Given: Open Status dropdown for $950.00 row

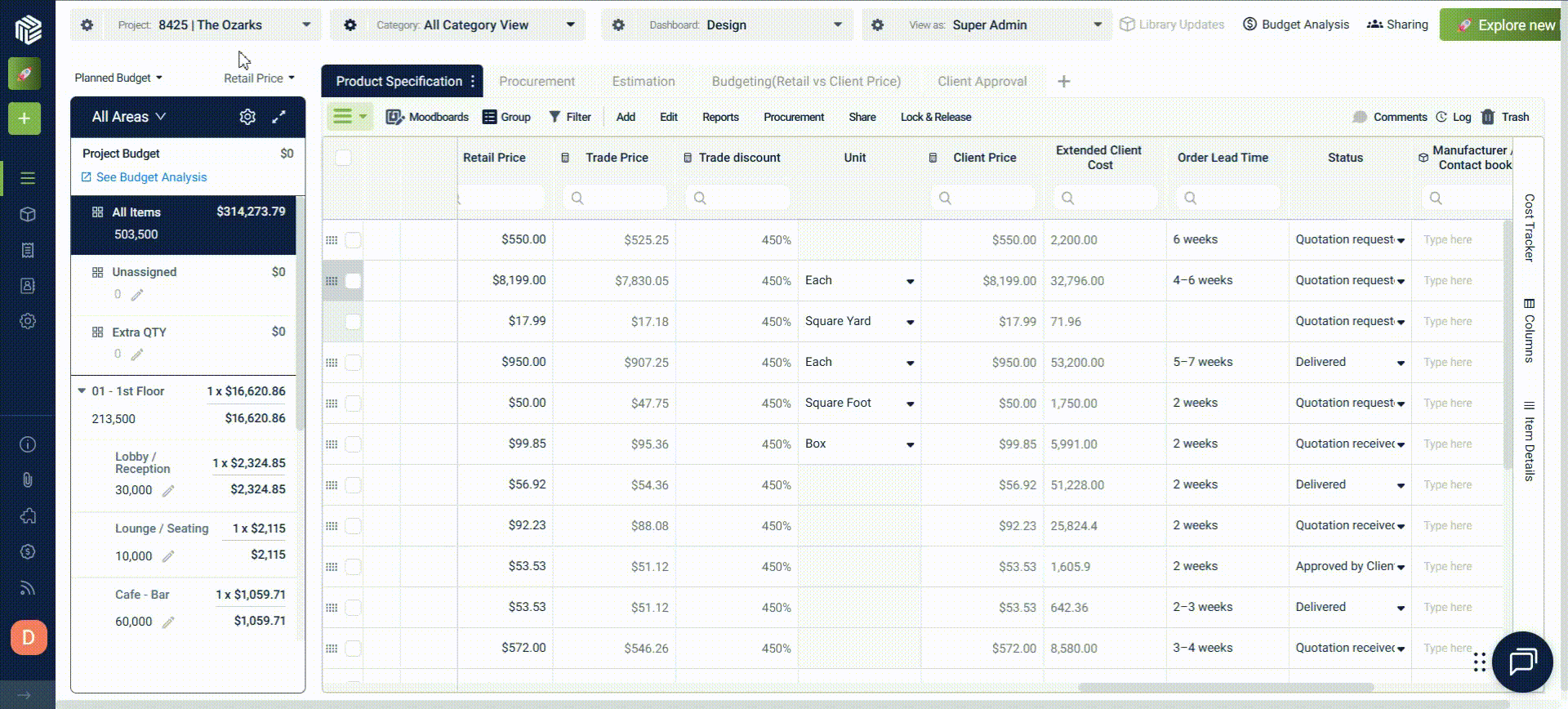Looking at the screenshot, I should (1401, 363).
